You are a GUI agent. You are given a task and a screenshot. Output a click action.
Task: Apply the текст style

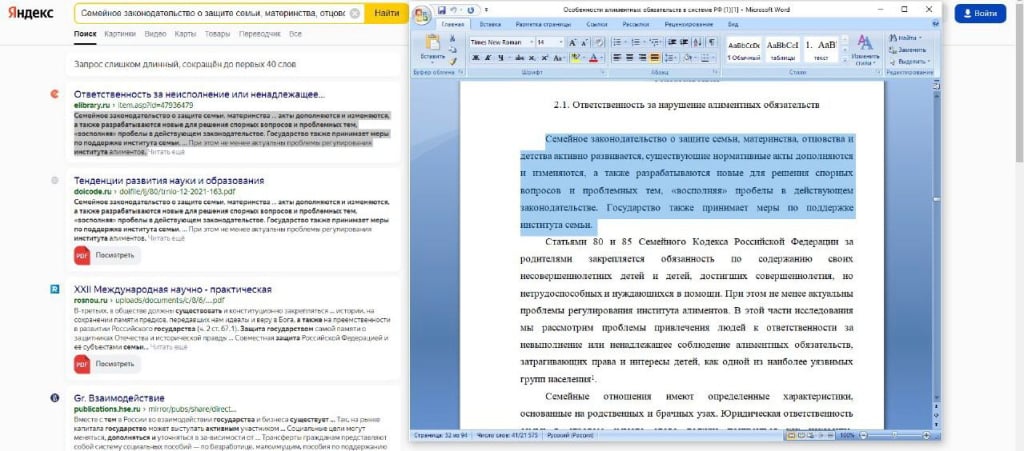[821, 50]
